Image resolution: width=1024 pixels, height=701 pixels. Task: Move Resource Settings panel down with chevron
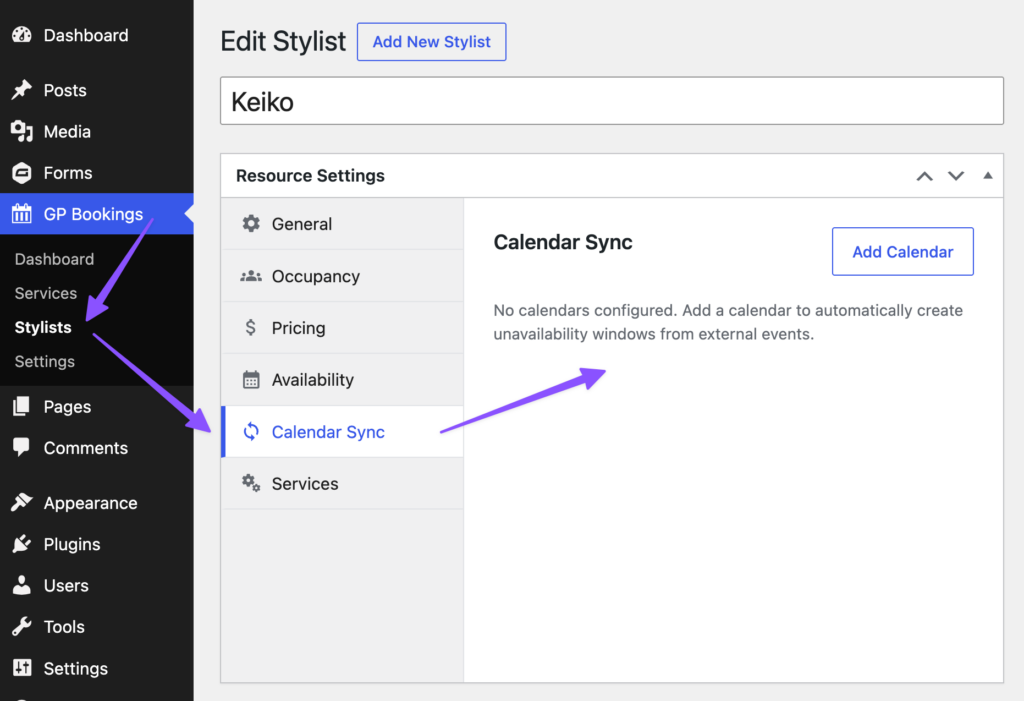(956, 176)
